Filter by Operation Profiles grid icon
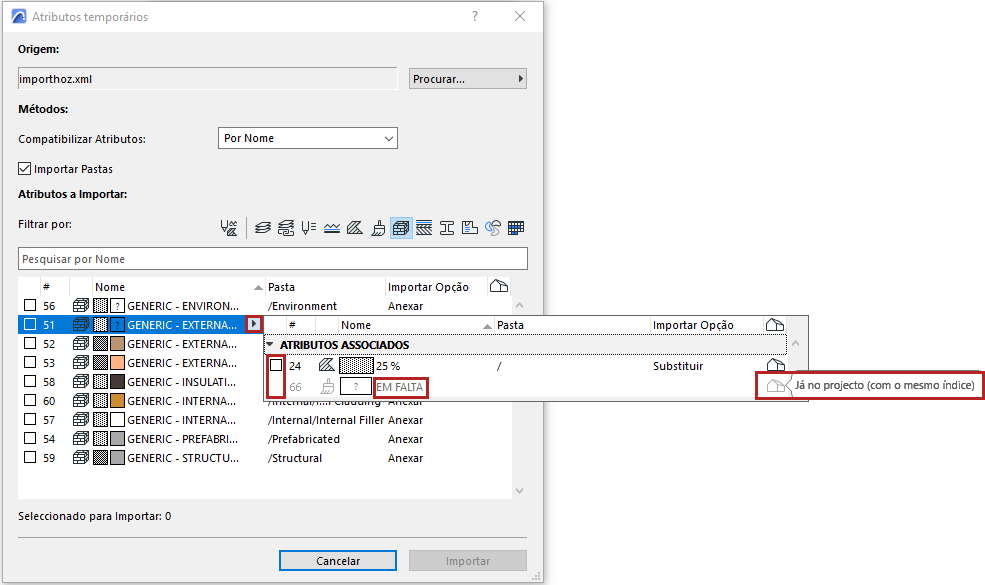 pos(516,227)
